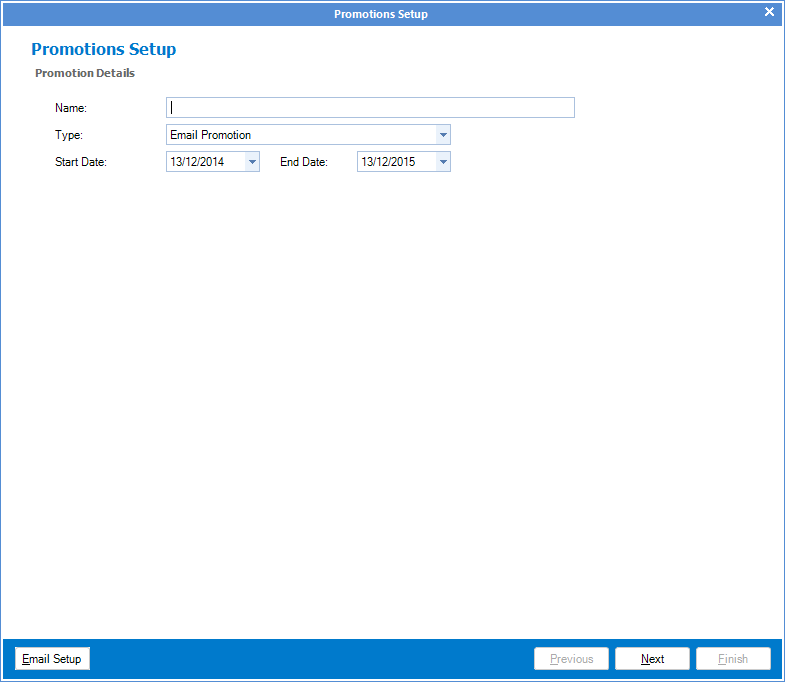The width and height of the screenshot is (785, 682).
Task: Close the Promotions Setup window
Action: point(769,12)
